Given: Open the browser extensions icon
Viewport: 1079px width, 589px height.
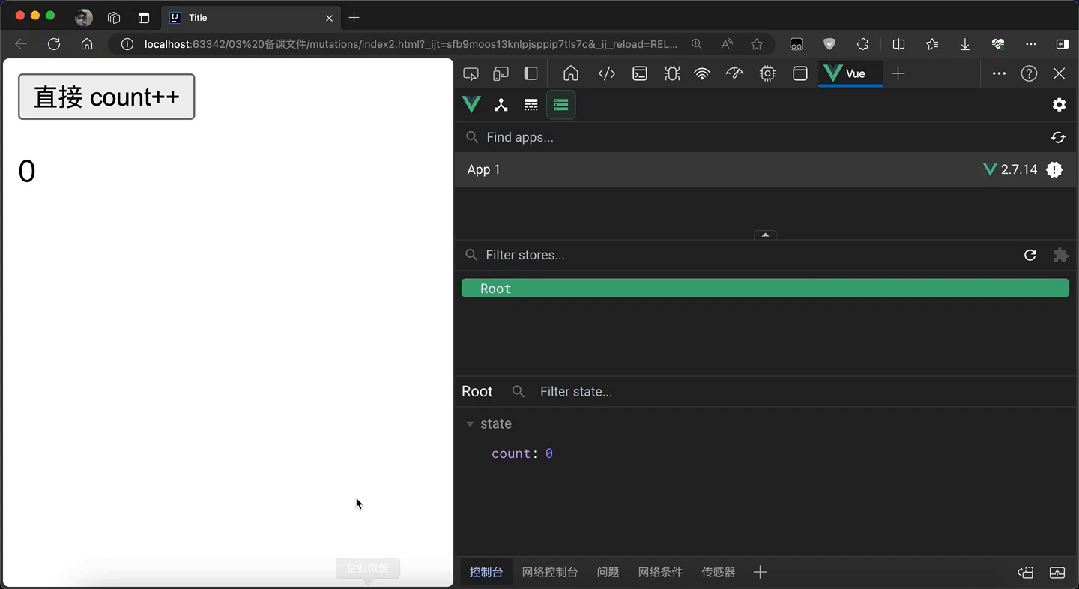Looking at the screenshot, I should 863,44.
